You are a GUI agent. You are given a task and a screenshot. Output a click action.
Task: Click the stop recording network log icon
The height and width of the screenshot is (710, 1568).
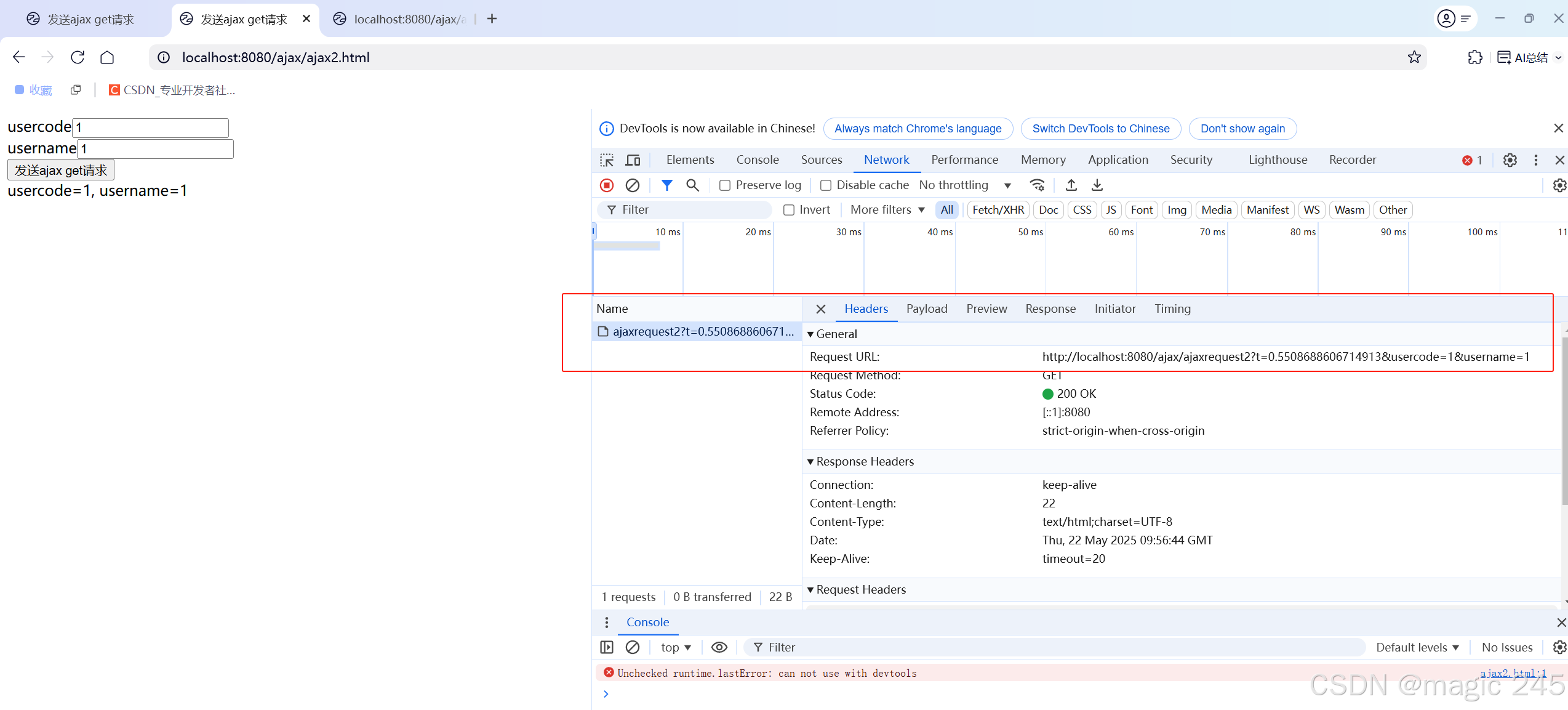(607, 185)
